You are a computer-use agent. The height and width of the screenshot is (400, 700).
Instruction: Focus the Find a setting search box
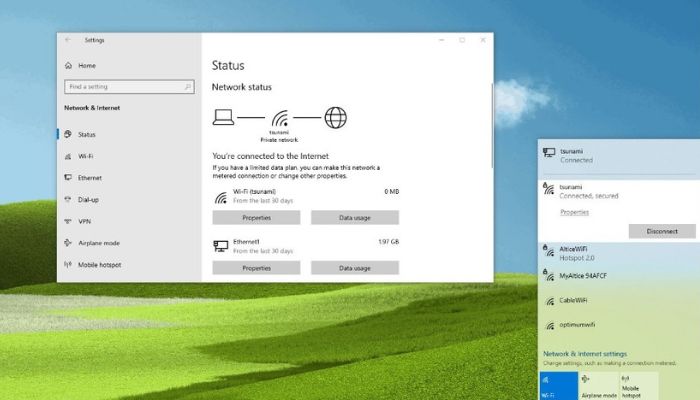129,87
